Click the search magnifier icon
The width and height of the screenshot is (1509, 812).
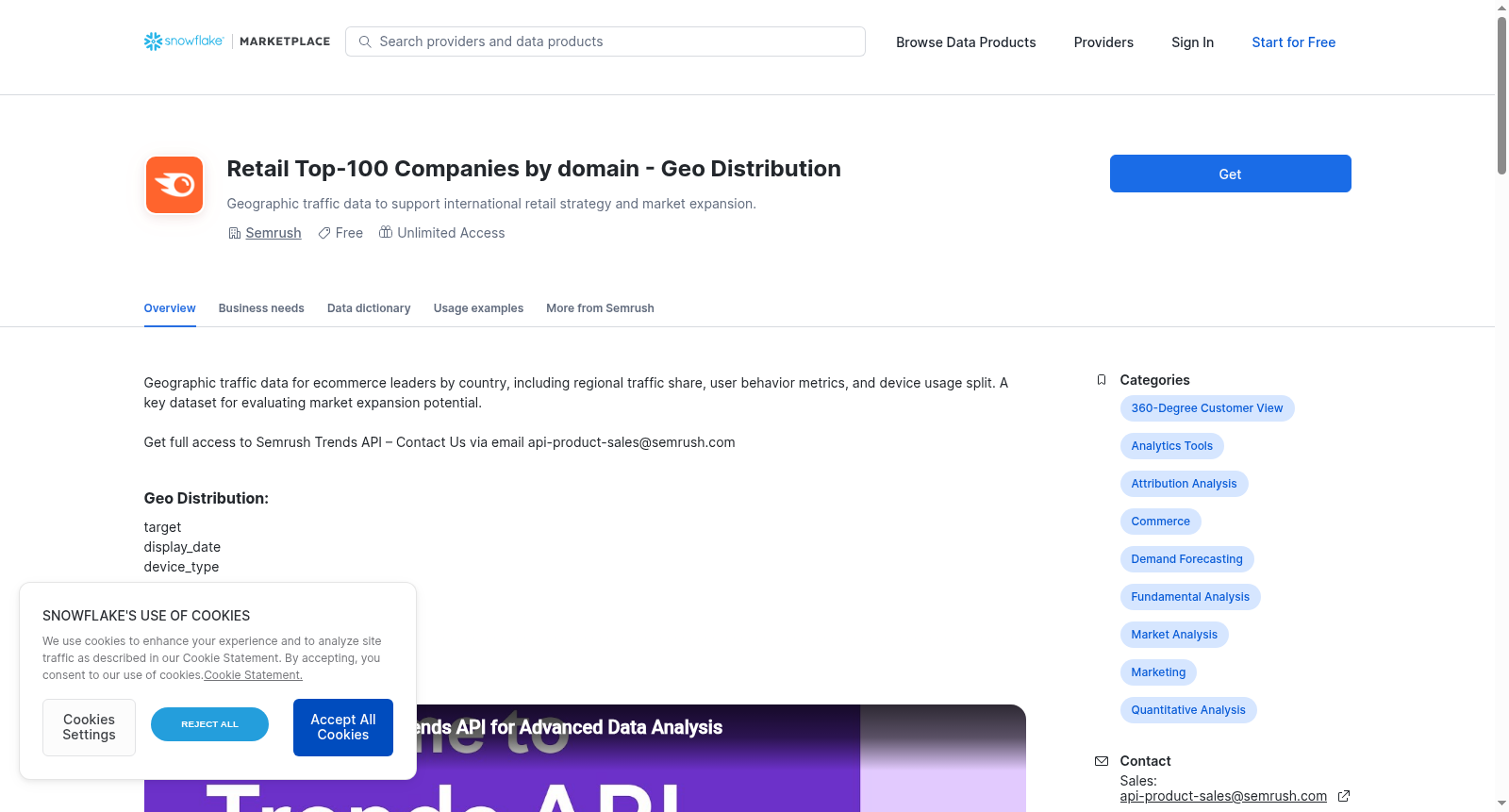click(365, 41)
